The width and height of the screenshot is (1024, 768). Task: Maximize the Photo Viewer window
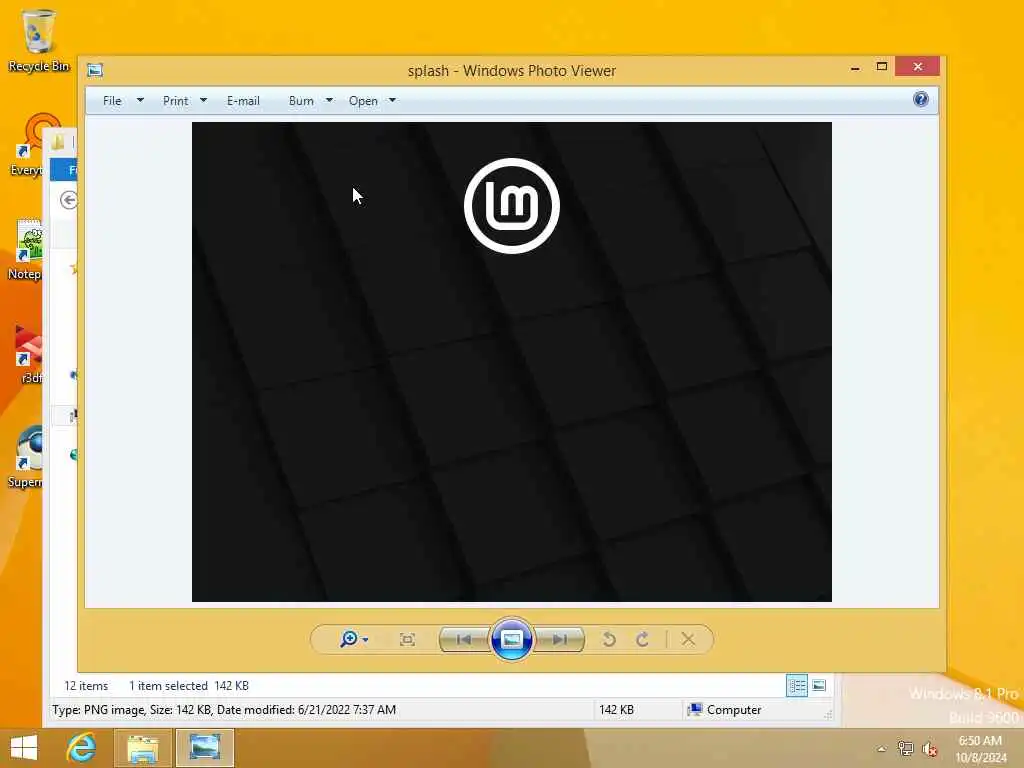point(882,67)
